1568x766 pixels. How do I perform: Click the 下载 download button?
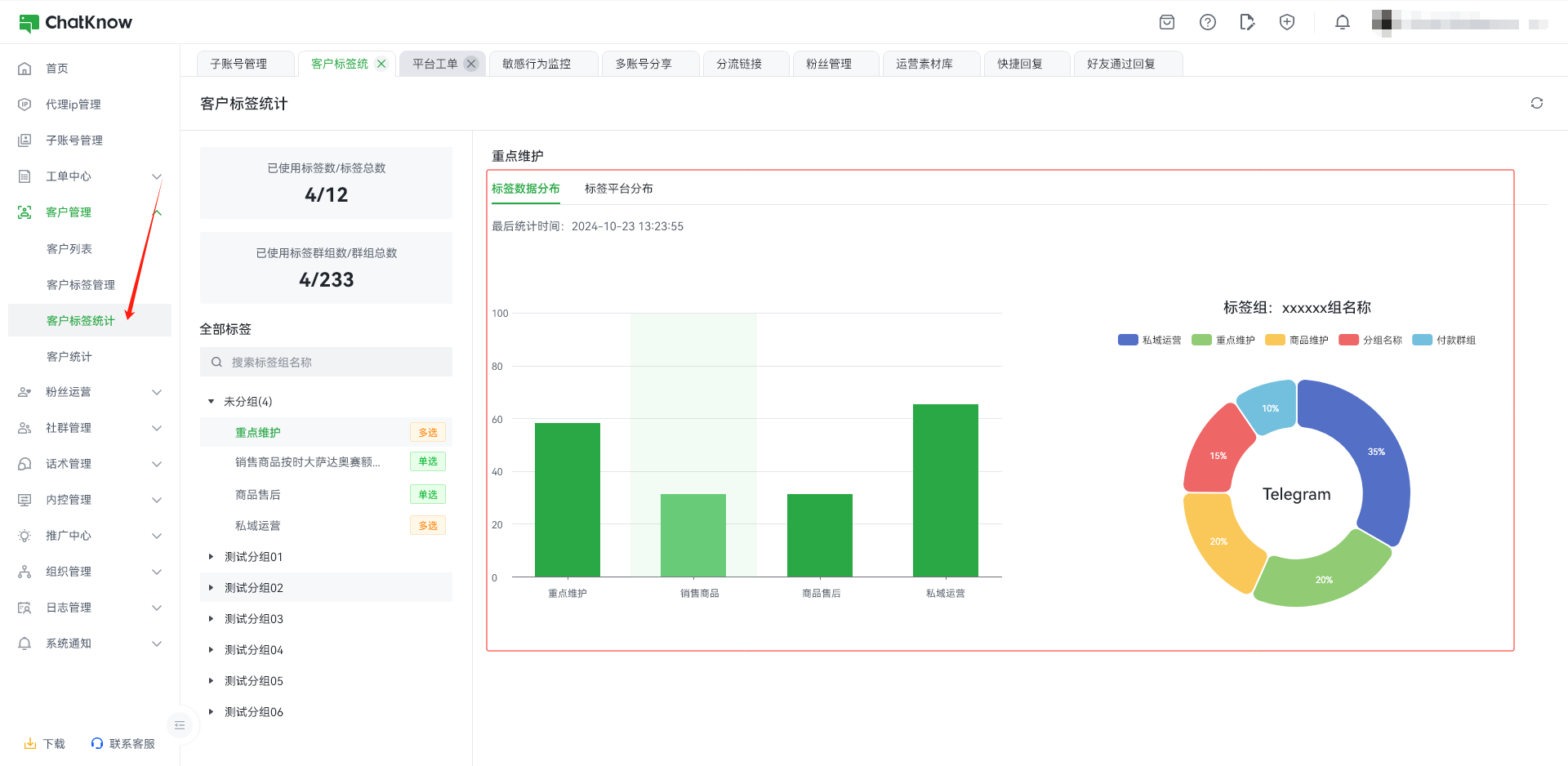coord(45,744)
